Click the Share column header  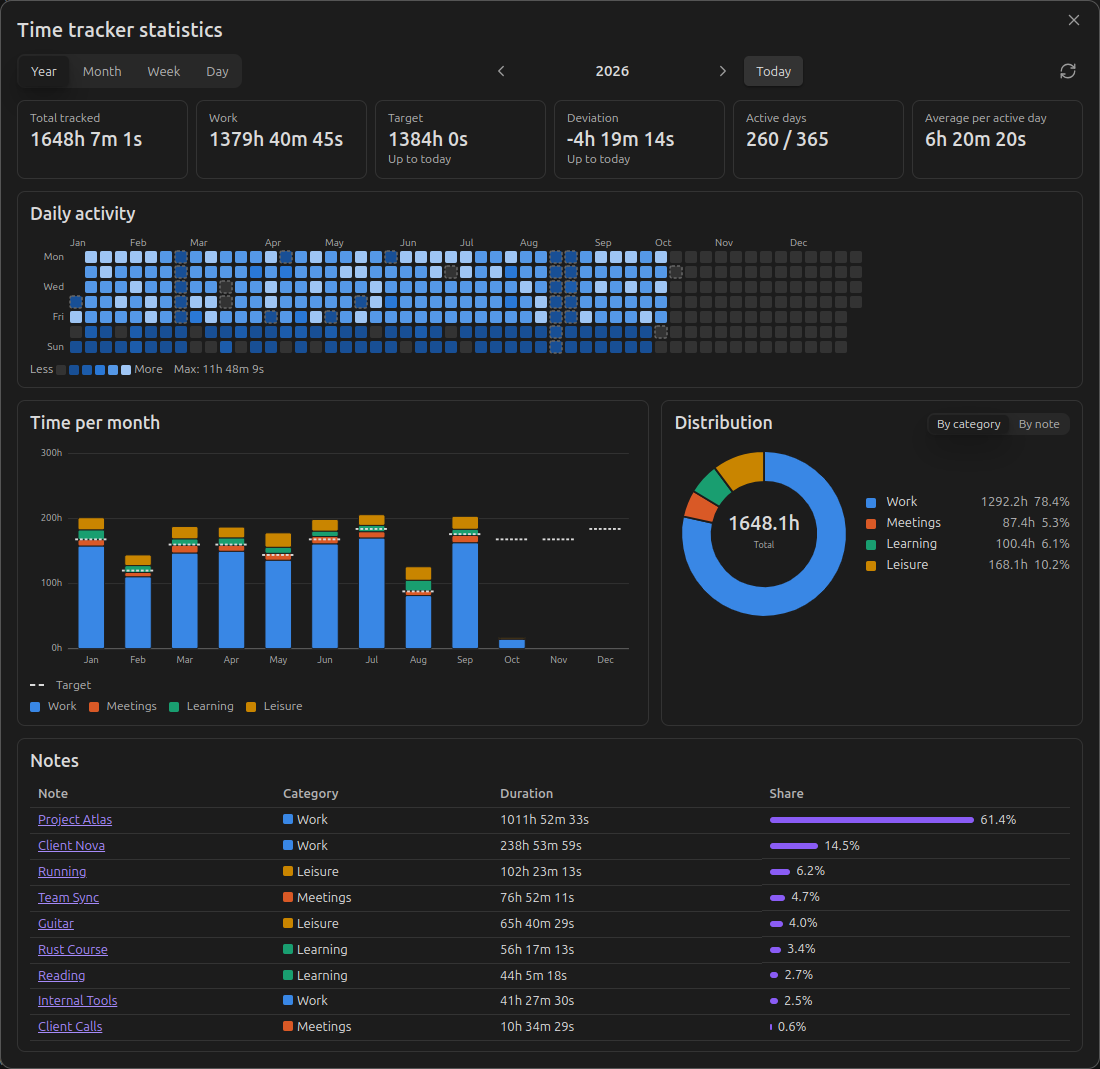coord(786,793)
